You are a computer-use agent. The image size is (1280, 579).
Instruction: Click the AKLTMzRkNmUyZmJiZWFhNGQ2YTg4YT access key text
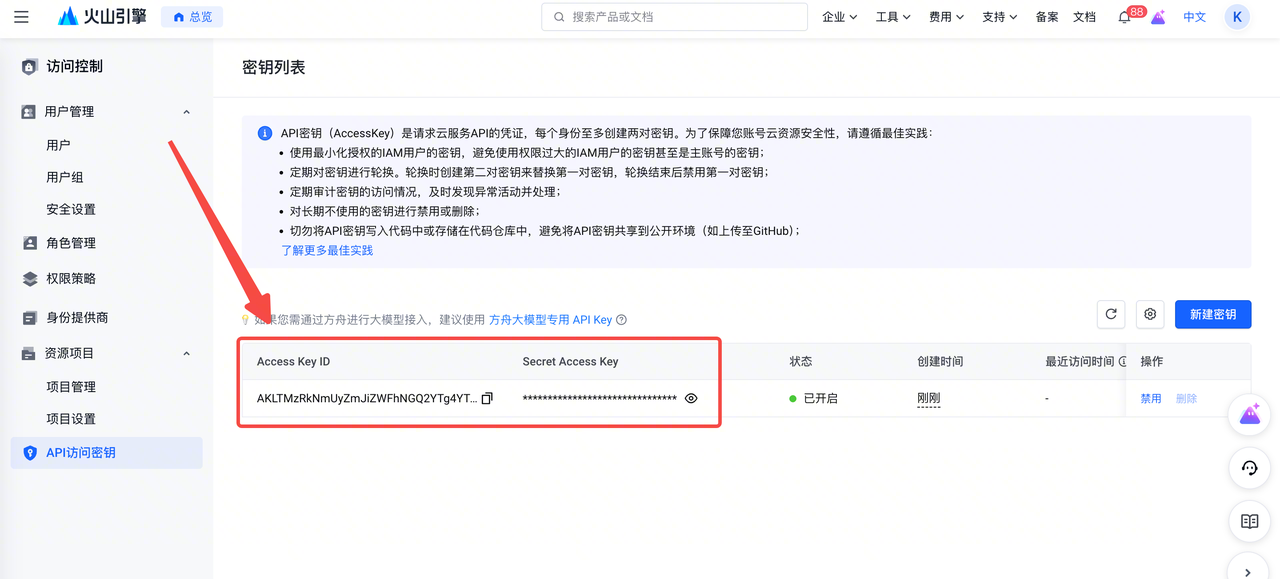[367, 398]
